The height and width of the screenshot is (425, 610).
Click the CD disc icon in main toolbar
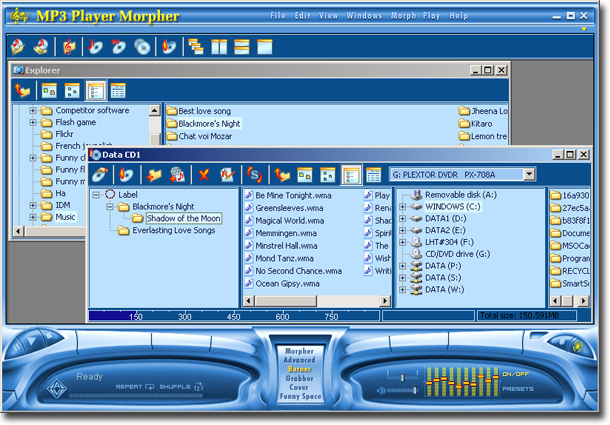click(142, 46)
